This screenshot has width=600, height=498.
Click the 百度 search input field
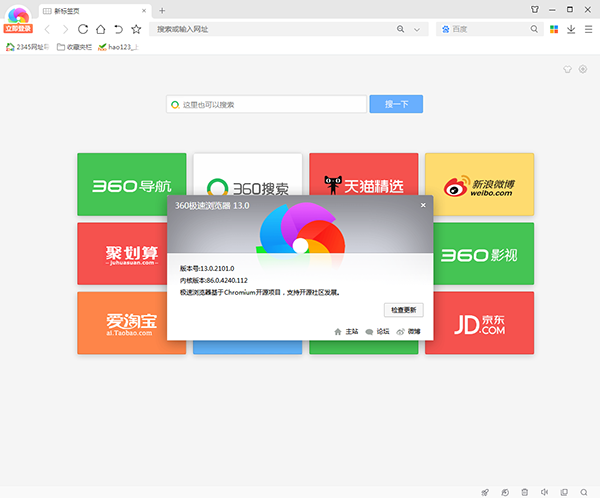pyautogui.click(x=489, y=29)
